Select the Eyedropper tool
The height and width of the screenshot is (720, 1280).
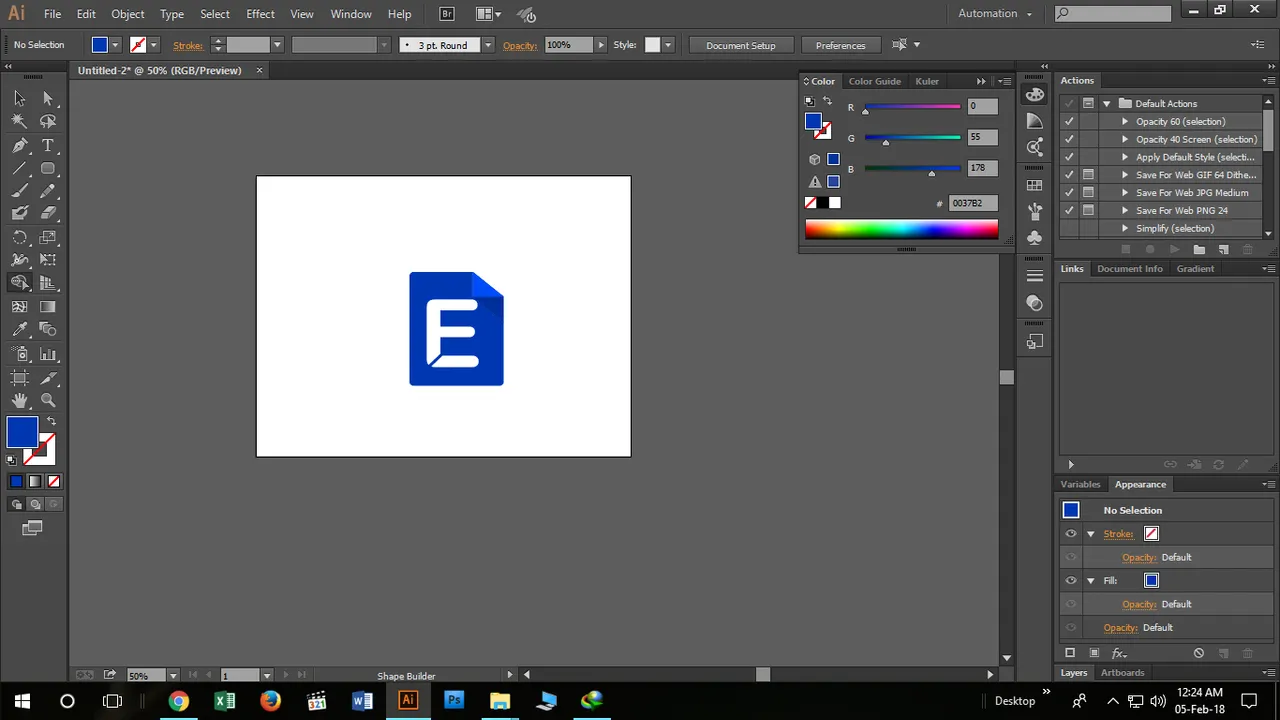(x=19, y=330)
